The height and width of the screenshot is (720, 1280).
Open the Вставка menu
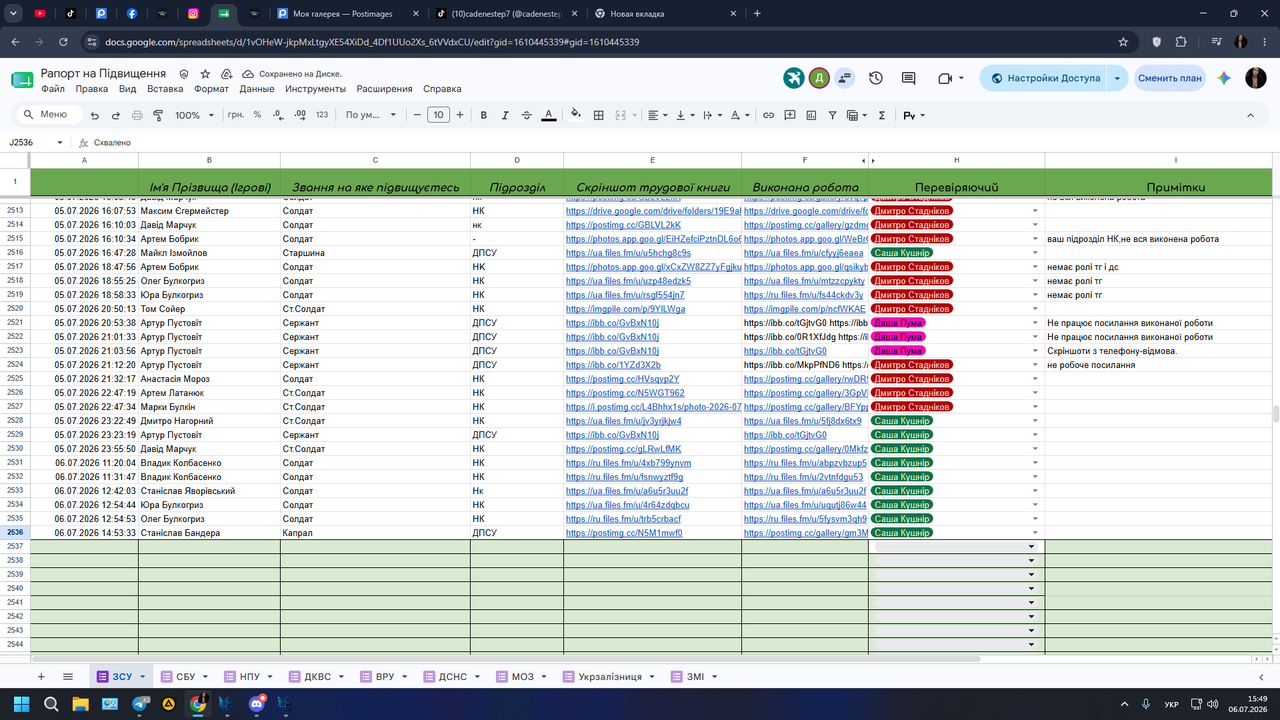pyautogui.click(x=165, y=89)
